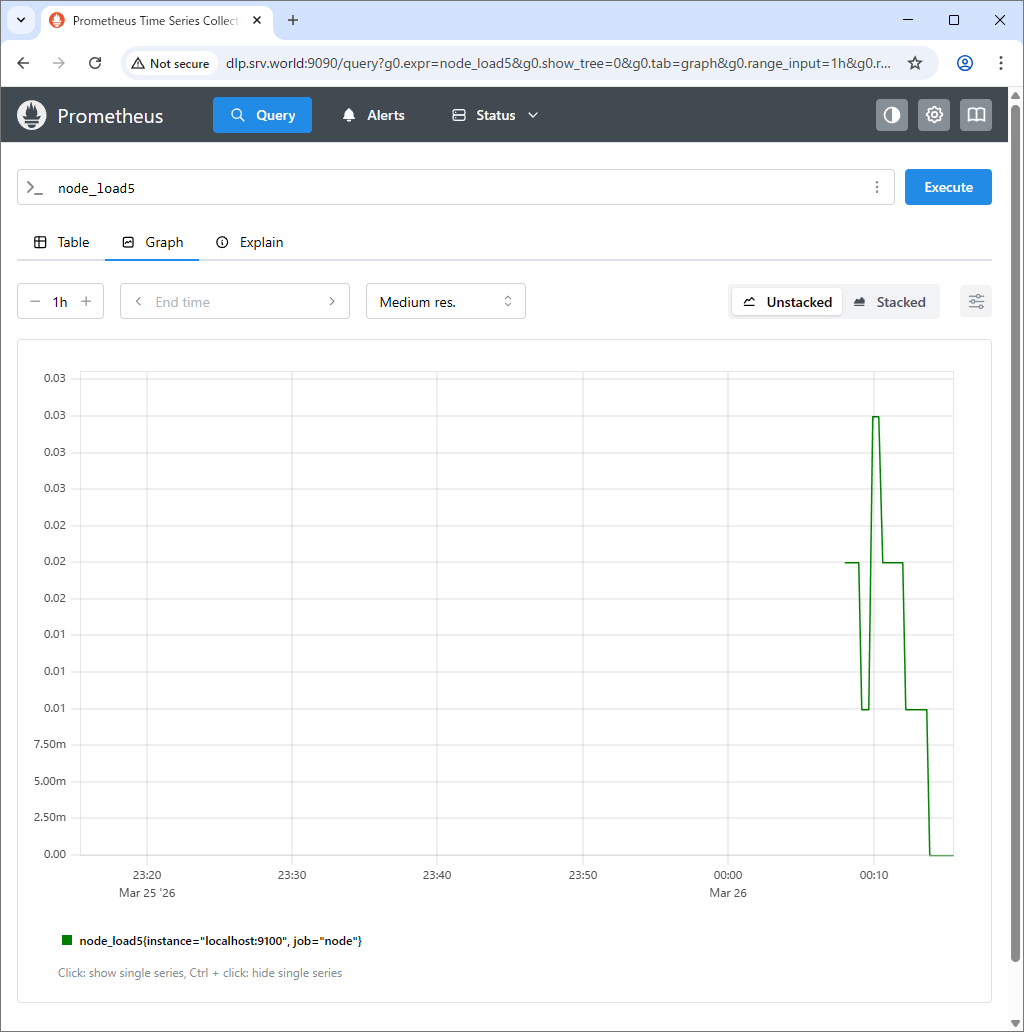This screenshot has height=1032, width=1024.
Task: Click the Prometheus flame logo
Action: click(x=32, y=115)
